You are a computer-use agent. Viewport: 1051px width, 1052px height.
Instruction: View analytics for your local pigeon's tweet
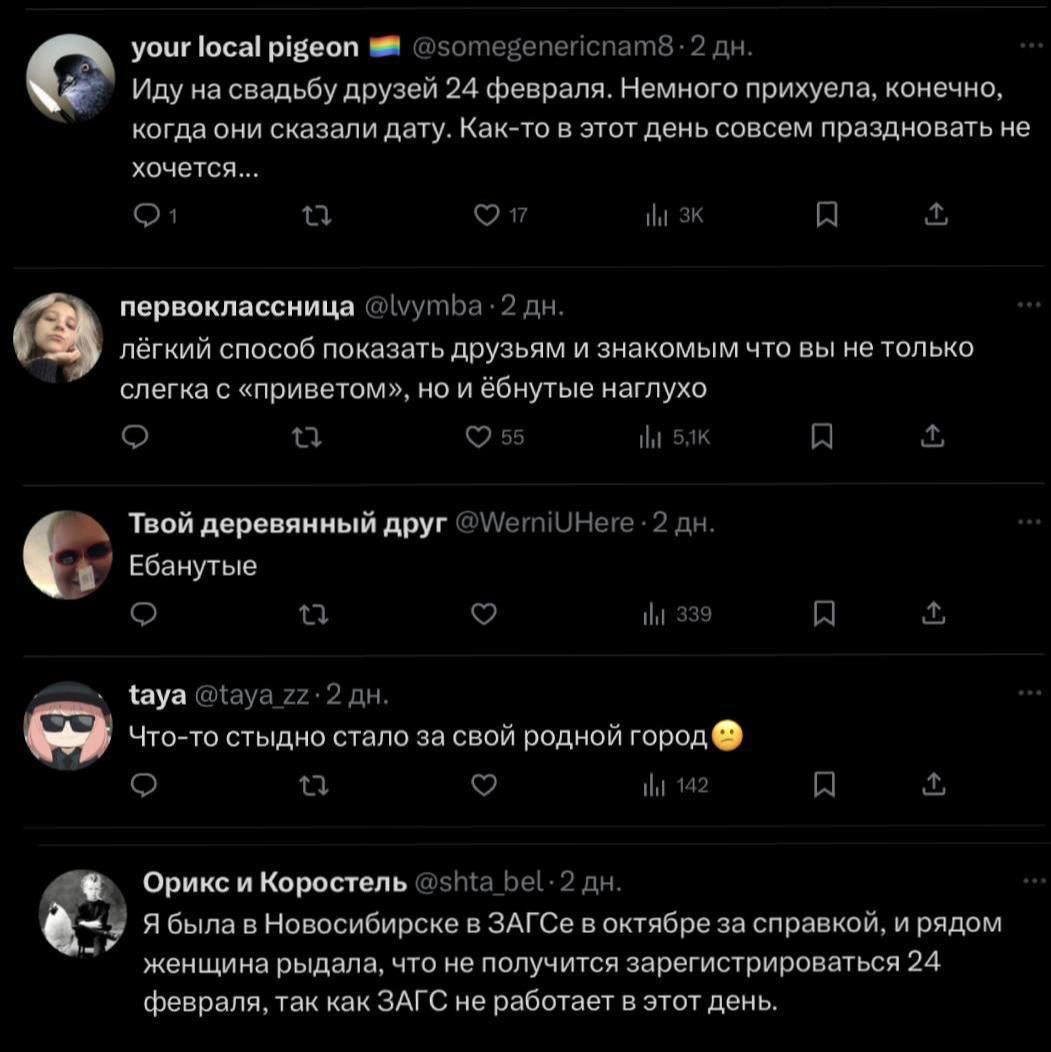pos(660,214)
